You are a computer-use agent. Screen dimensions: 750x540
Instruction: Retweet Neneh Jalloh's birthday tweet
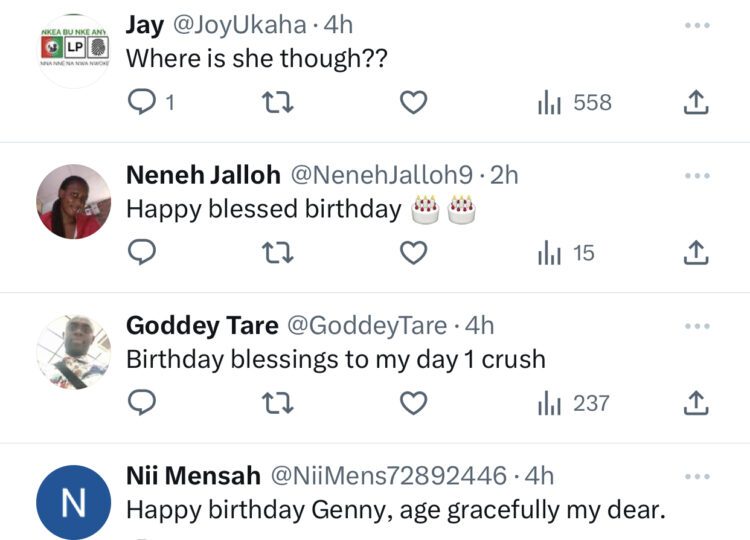point(282,253)
